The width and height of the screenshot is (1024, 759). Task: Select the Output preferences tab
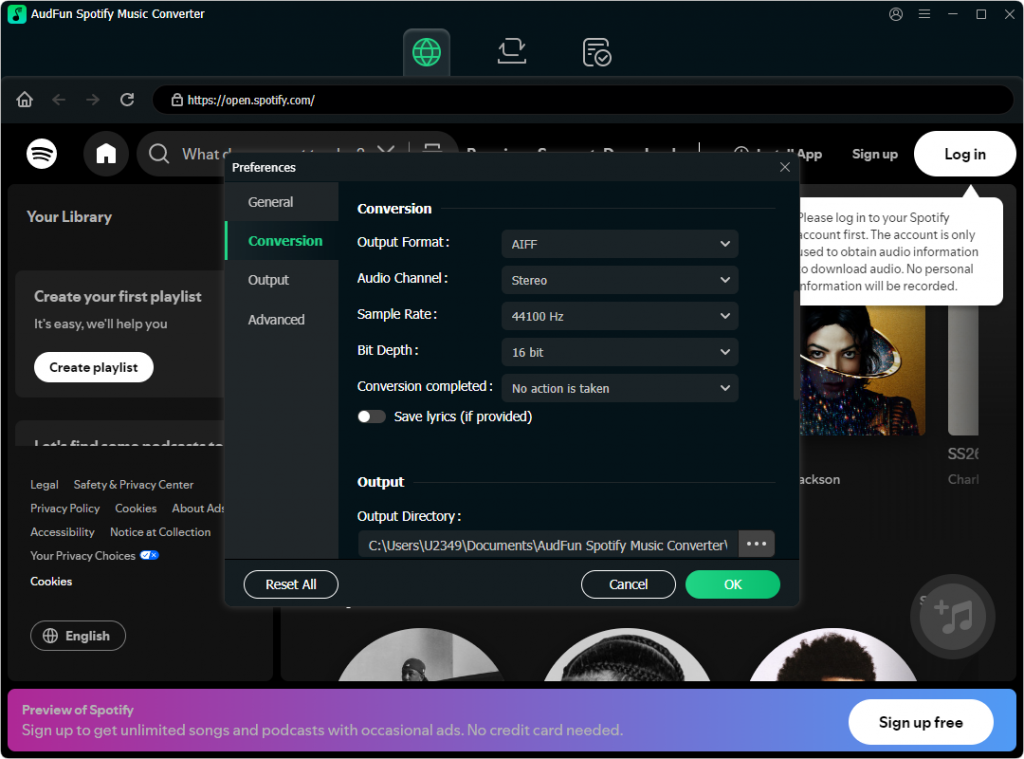(282, 280)
